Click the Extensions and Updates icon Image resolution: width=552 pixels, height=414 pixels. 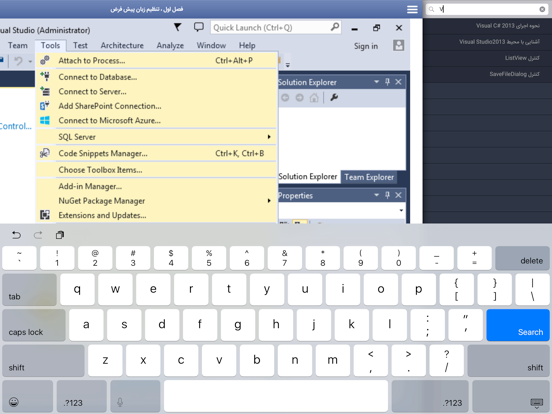coord(45,215)
